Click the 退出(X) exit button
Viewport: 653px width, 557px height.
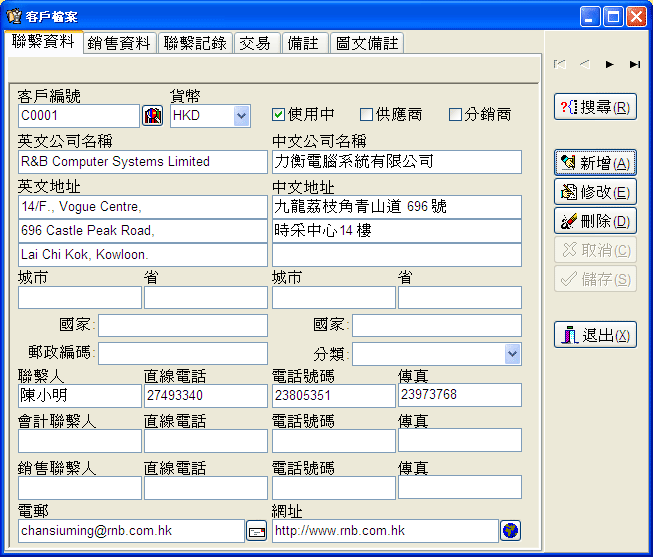(x=595, y=335)
